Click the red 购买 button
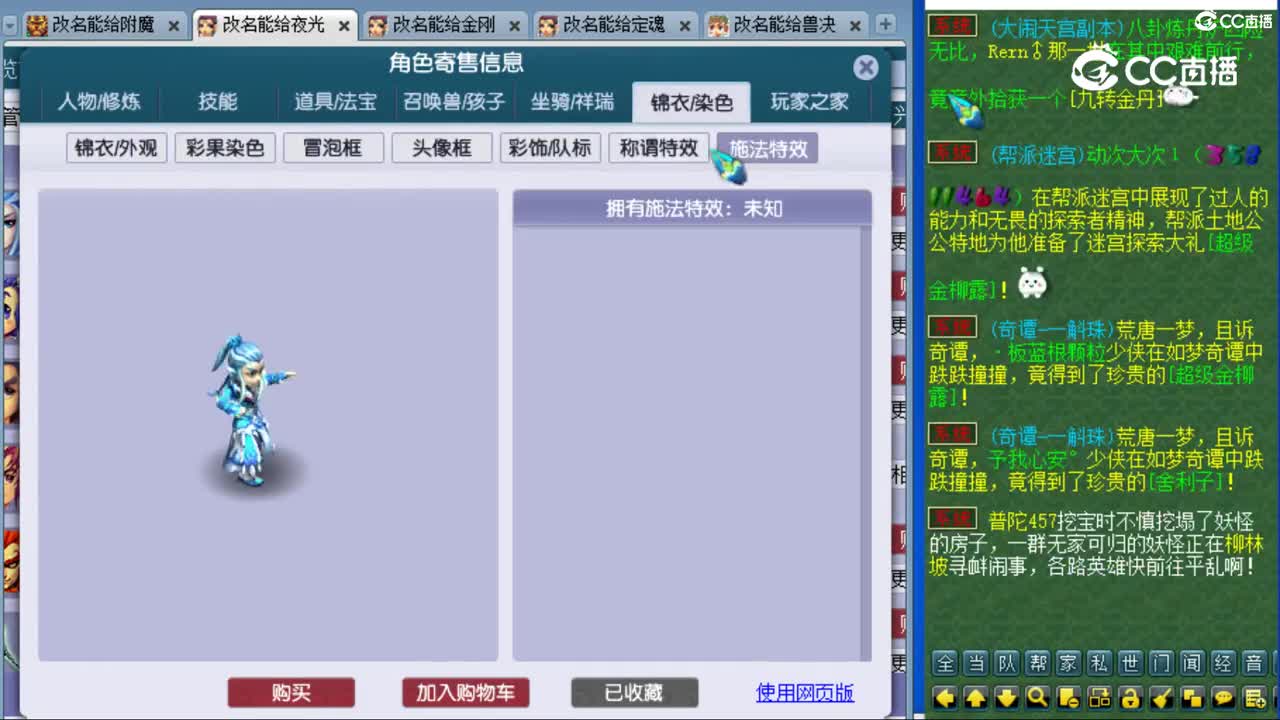Screen dimensions: 1280x720 (291, 692)
